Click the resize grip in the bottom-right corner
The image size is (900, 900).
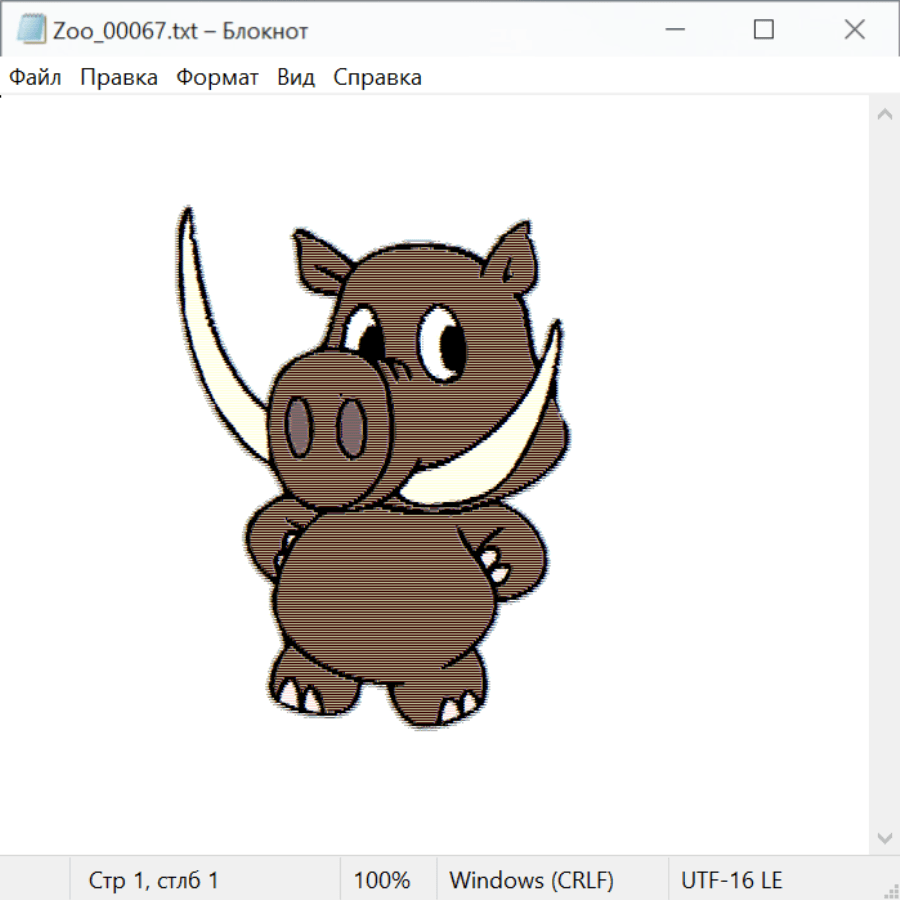(891, 891)
